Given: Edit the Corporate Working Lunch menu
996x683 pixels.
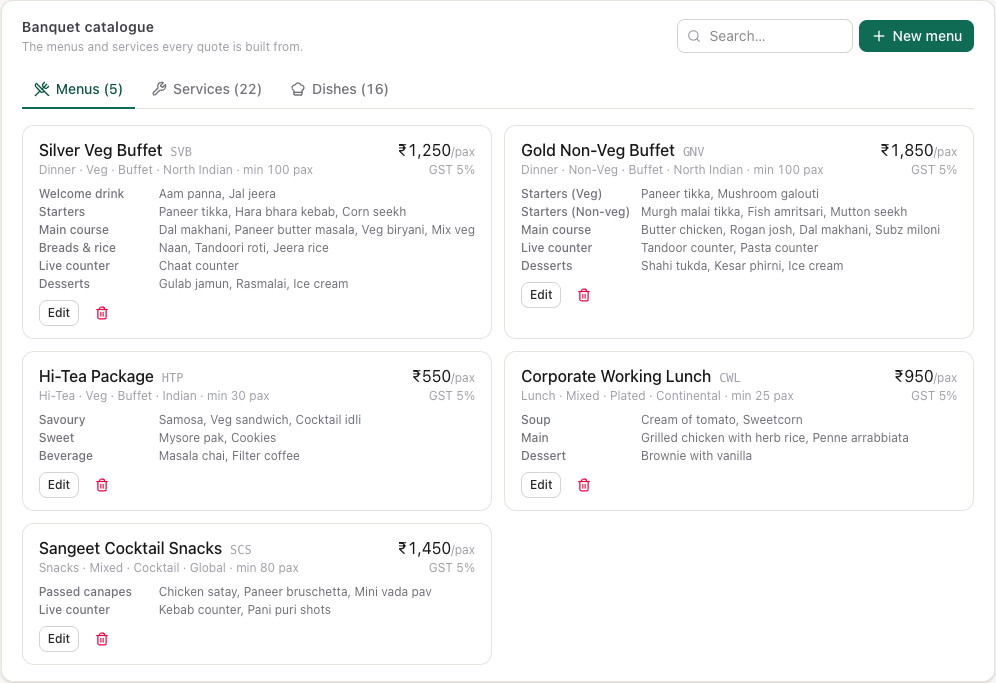Looking at the screenshot, I should point(541,485).
